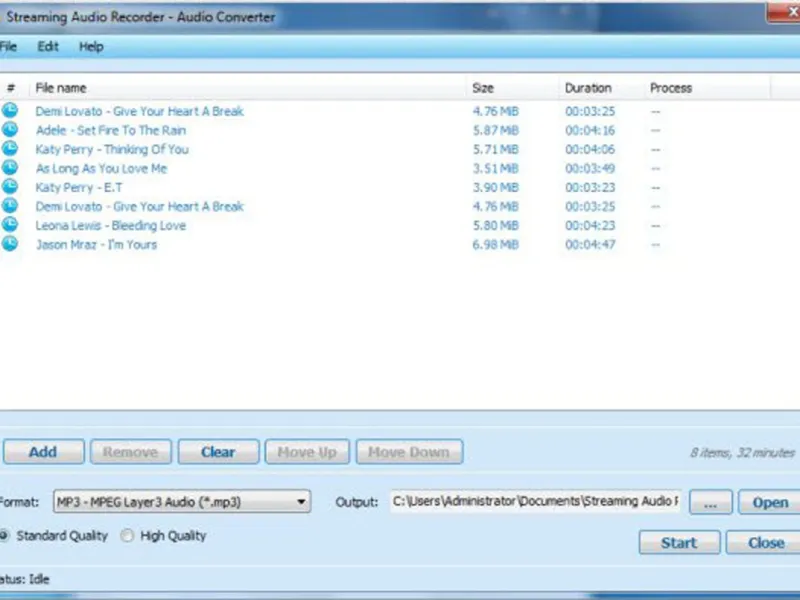Select Jason Mraz - I'm Yours
The height and width of the screenshot is (600, 800).
96,245
